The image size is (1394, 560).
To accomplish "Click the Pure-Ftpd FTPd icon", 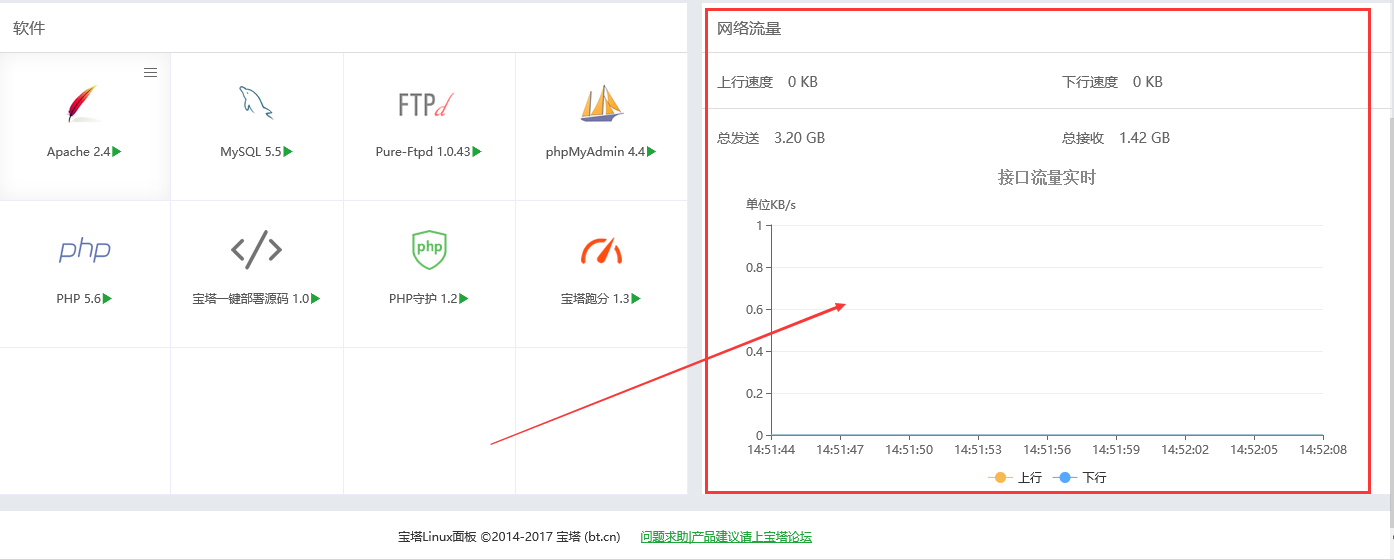I will [428, 104].
